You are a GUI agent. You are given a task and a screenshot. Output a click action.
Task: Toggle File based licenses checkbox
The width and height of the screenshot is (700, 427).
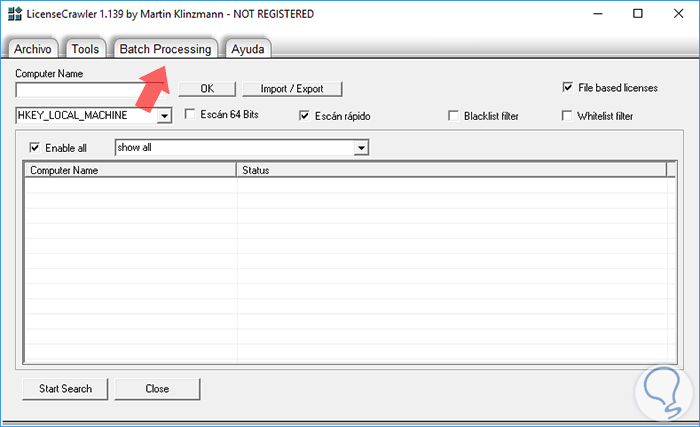coord(567,87)
